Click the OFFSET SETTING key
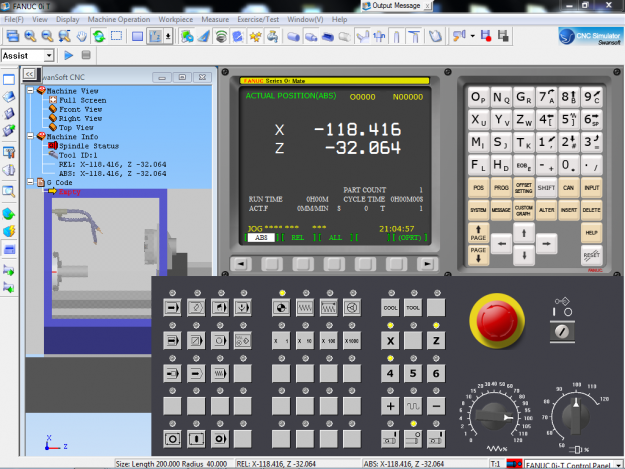The width and height of the screenshot is (625, 469). [523, 188]
